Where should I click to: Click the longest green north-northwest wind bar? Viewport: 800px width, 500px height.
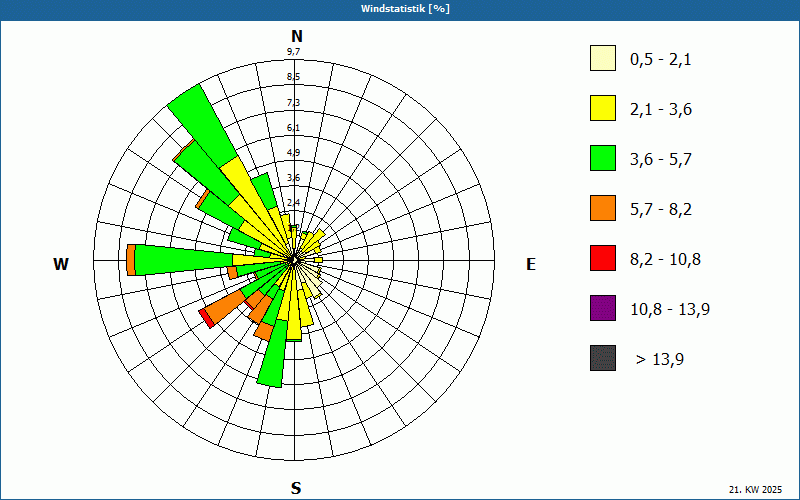coord(203,125)
